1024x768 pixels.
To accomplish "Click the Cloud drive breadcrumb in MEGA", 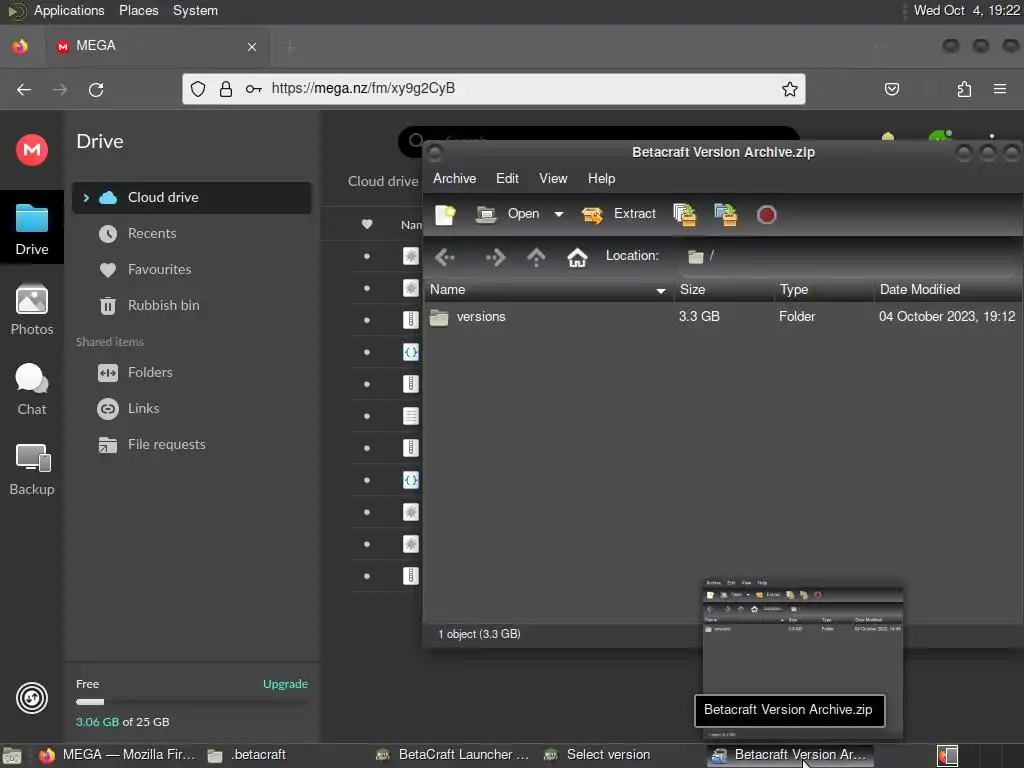I will tap(383, 182).
